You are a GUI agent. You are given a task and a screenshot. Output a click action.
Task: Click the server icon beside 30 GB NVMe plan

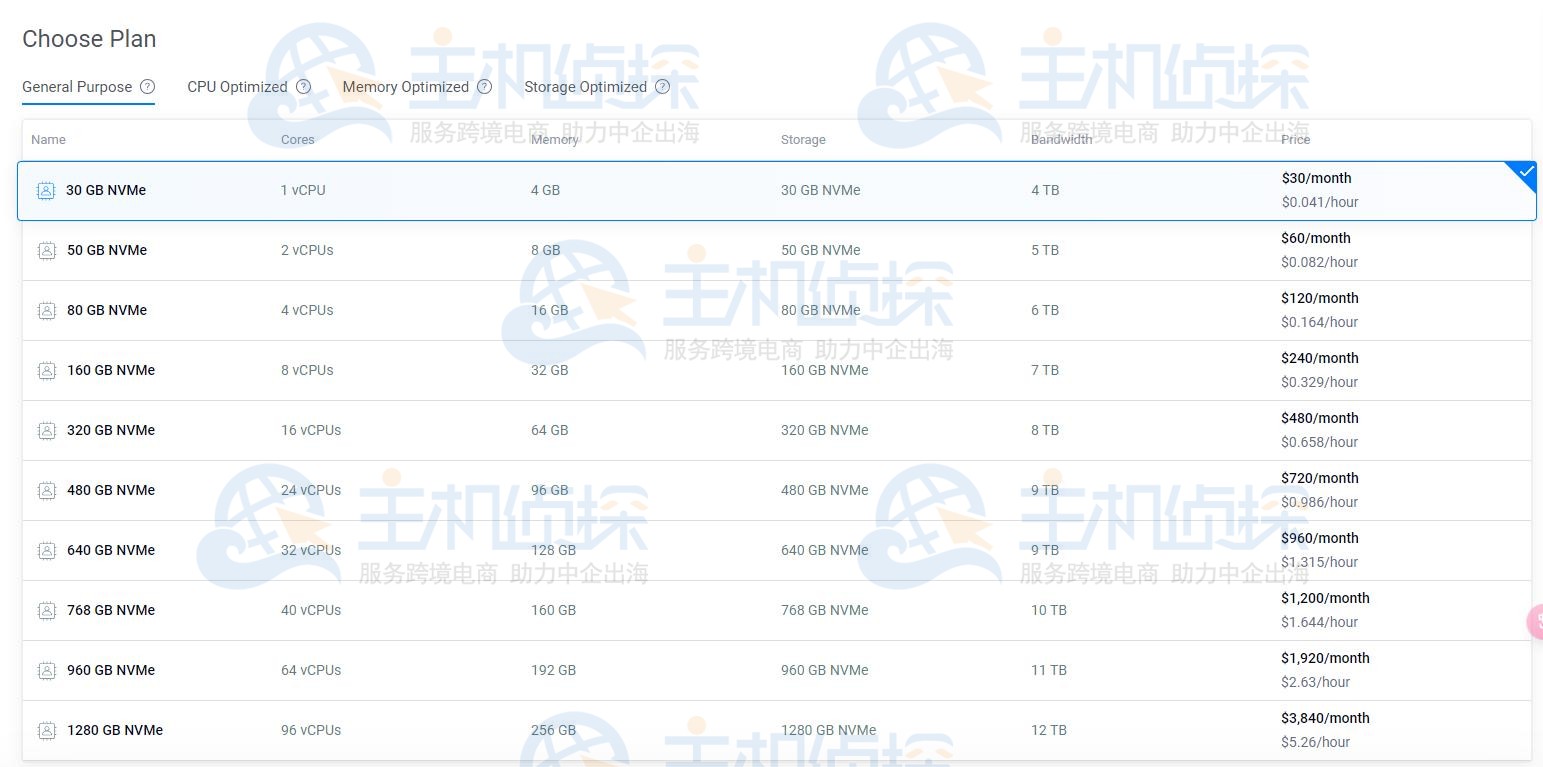coord(46,190)
